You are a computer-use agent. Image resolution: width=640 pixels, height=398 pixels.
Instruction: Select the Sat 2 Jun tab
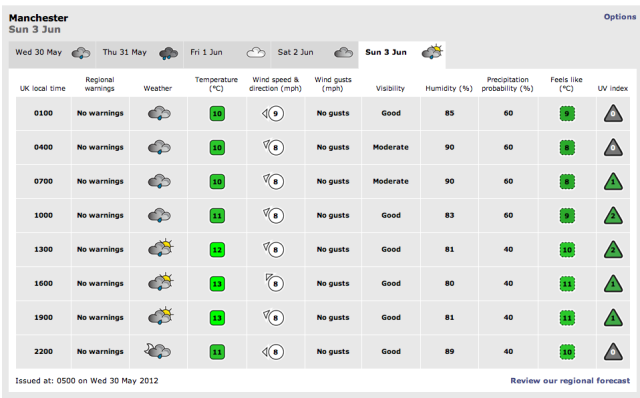[x=315, y=53]
